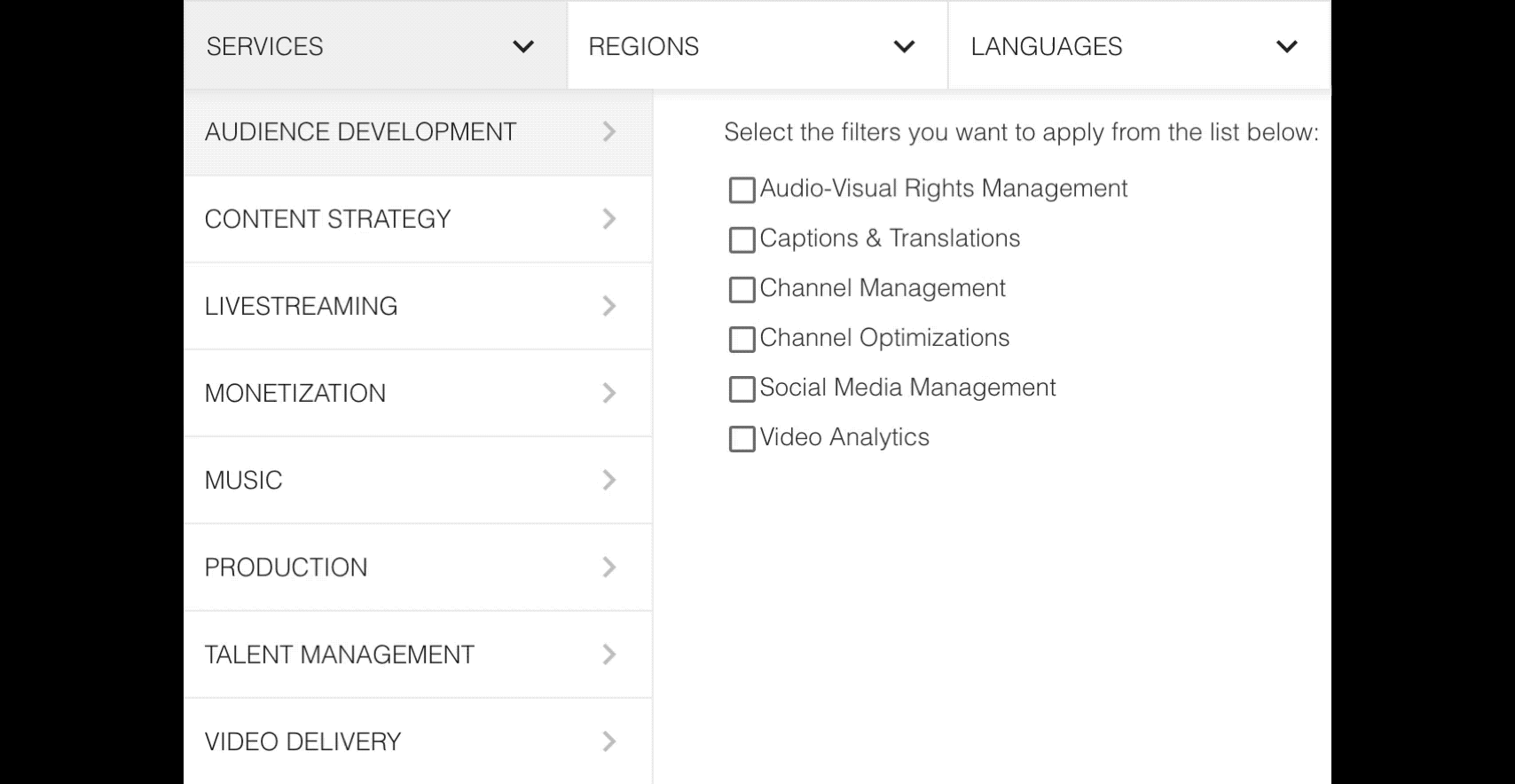Select the VIDEO DELIVERY category

pos(418,741)
